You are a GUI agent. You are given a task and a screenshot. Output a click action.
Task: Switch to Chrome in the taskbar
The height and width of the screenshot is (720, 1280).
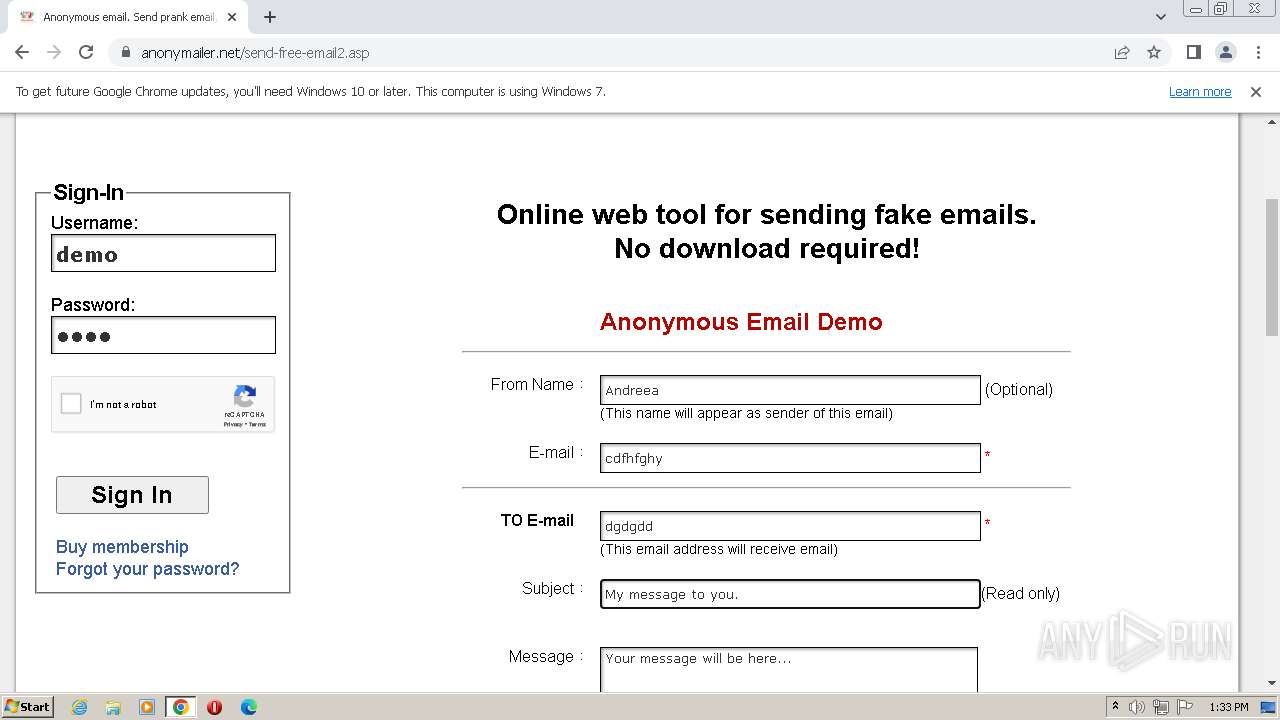181,707
